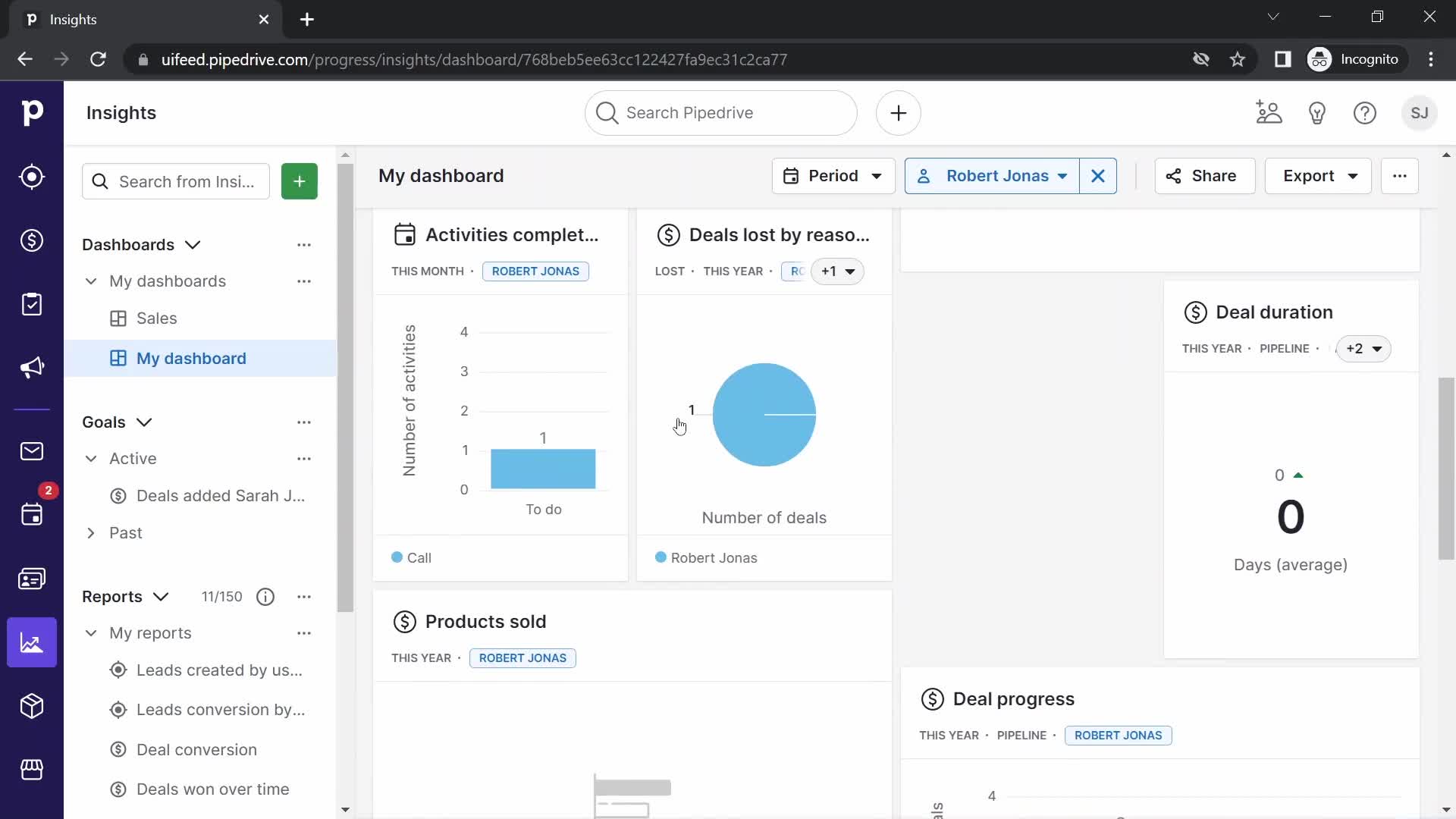Collapse Active goals tree

point(91,459)
